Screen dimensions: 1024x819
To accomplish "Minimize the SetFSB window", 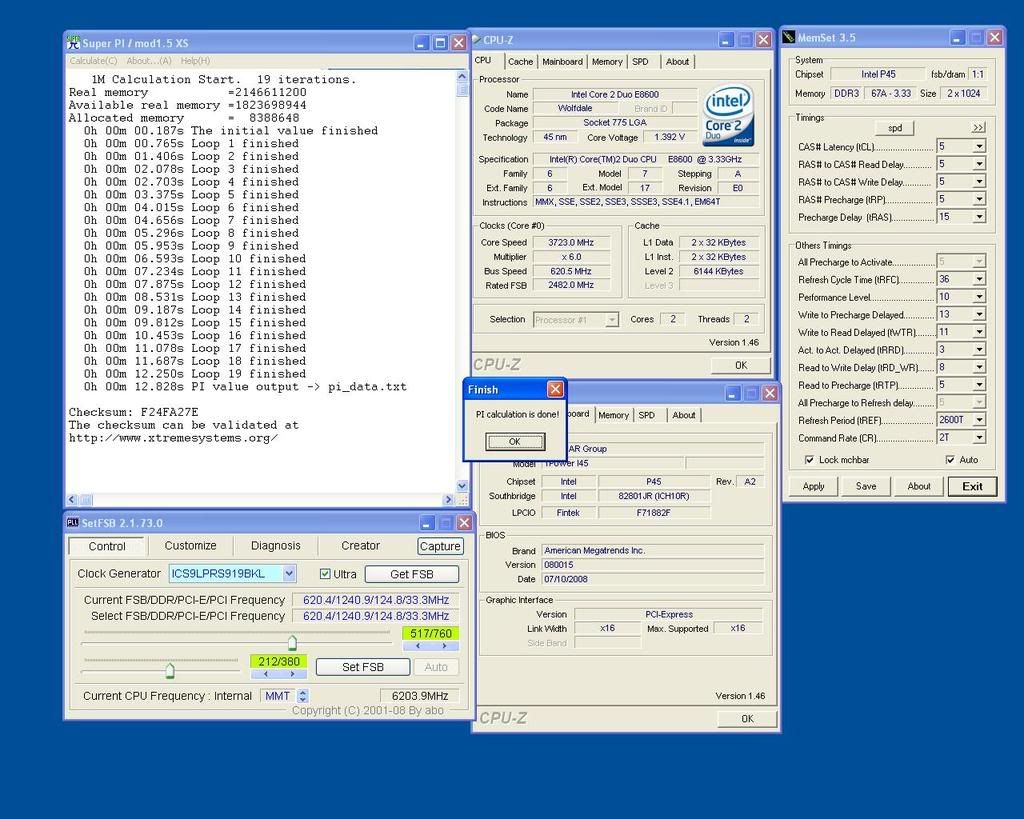I will pos(426,523).
